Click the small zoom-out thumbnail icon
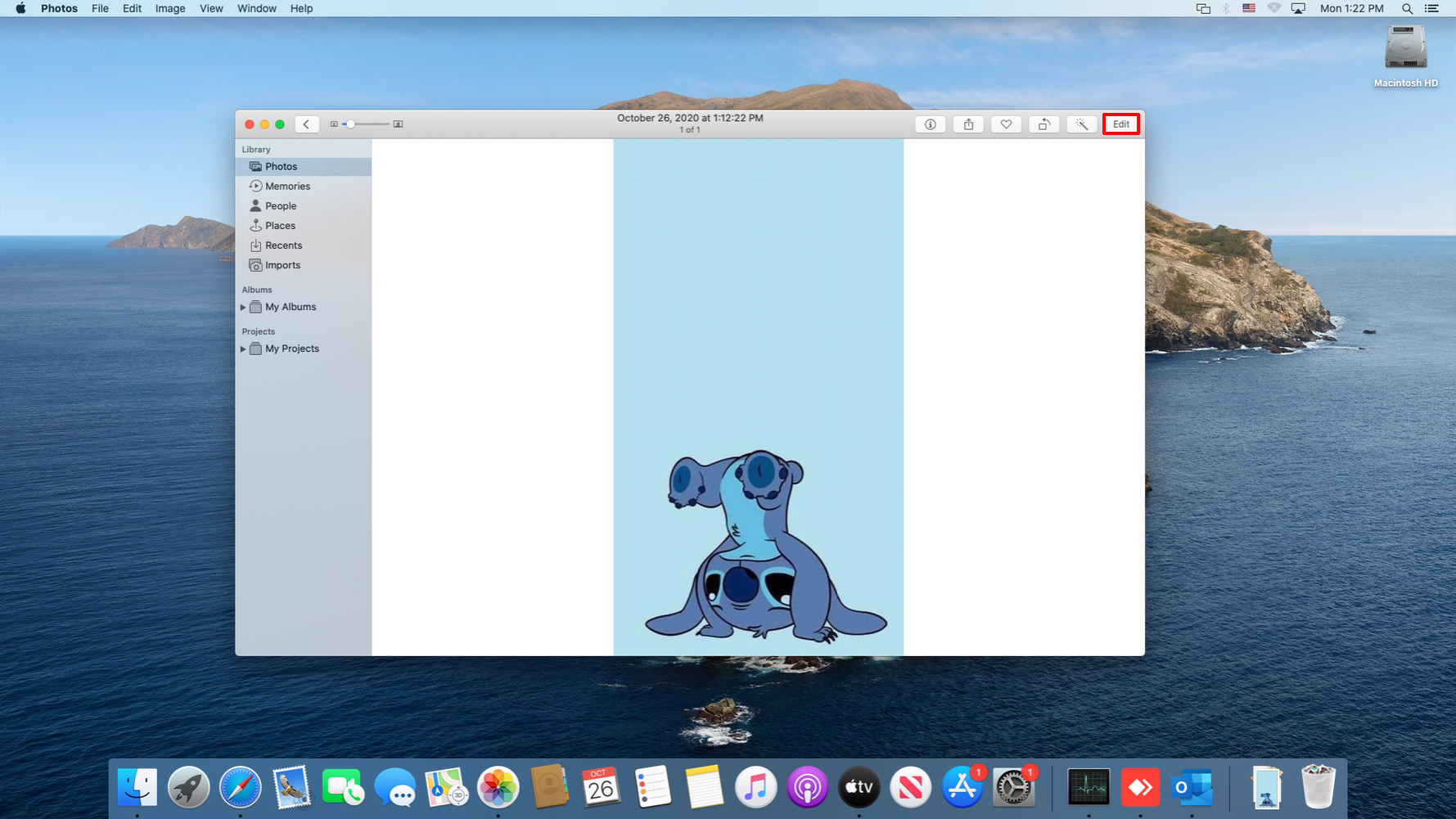Viewport: 1456px width, 819px height. point(334,124)
